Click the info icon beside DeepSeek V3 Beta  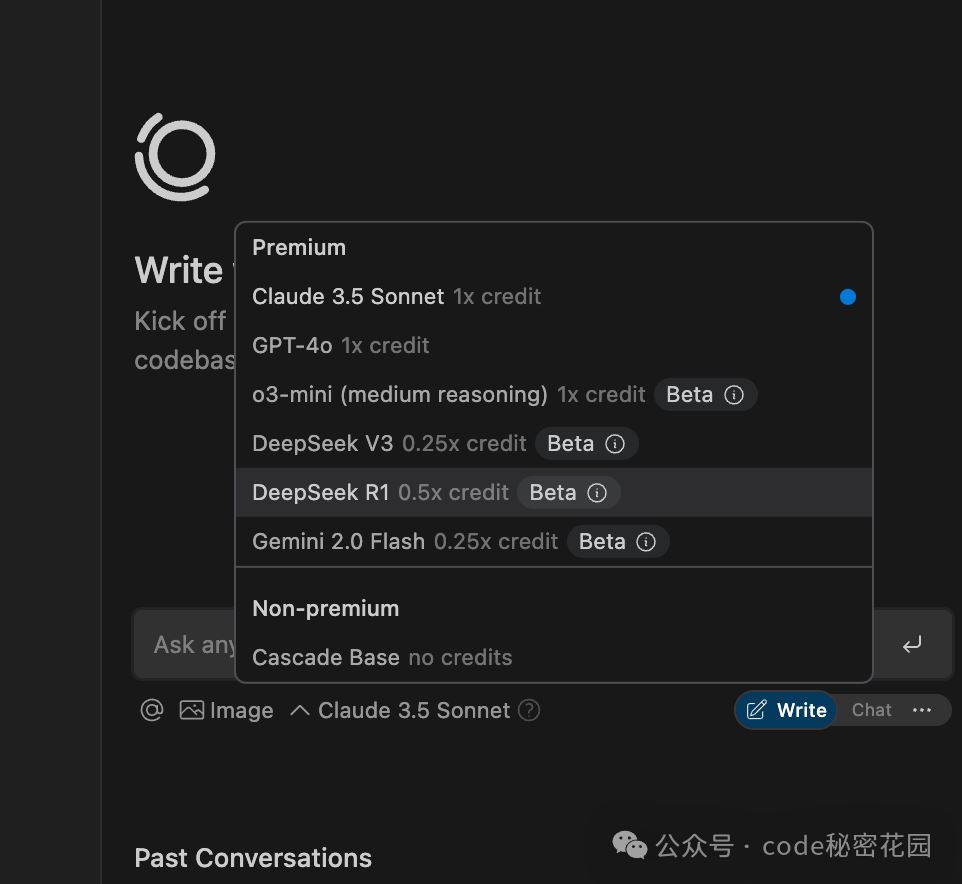(615, 444)
